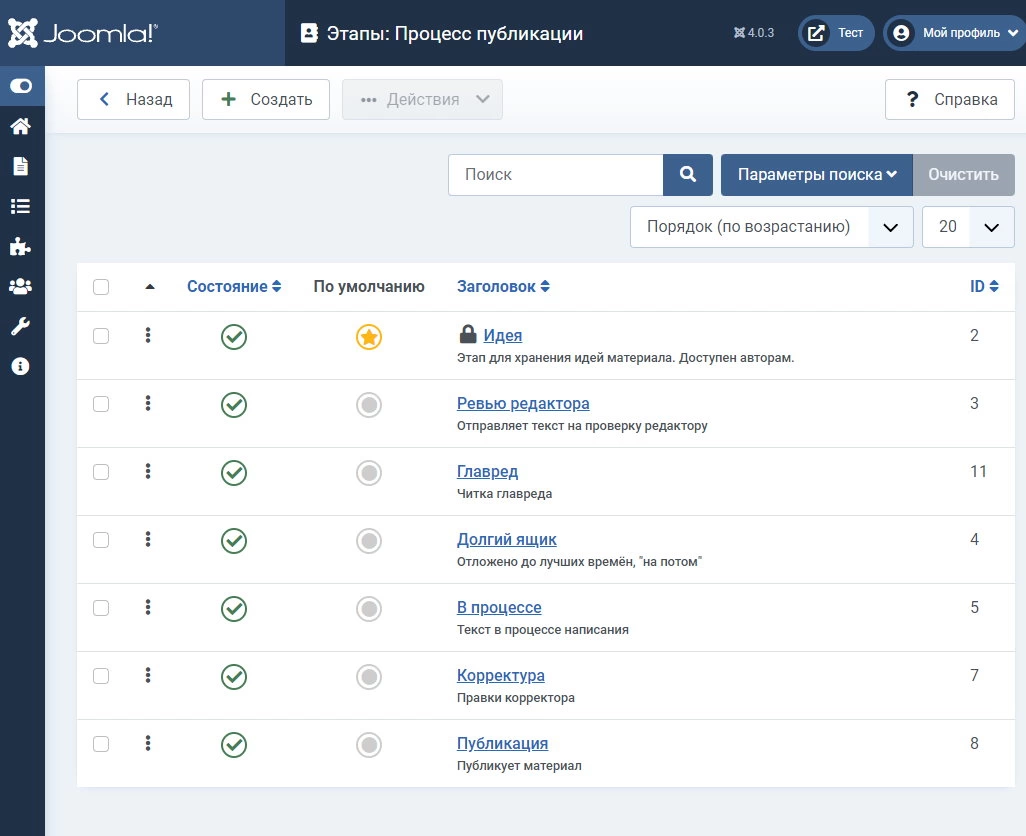The width and height of the screenshot is (1026, 836).
Task: Set Публикация as default stage
Action: pyautogui.click(x=369, y=745)
